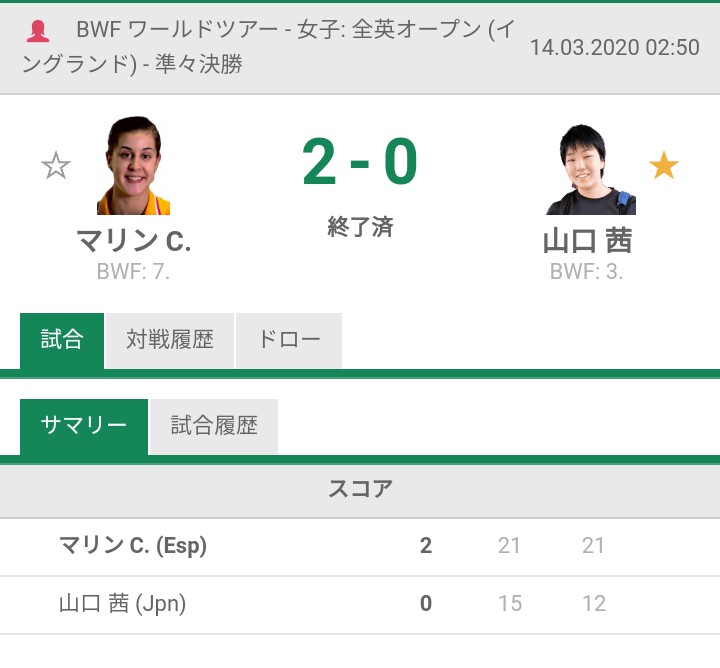The width and height of the screenshot is (720, 668).
Task: Switch to the 試合履歴 sub-tab
Action: point(214,426)
